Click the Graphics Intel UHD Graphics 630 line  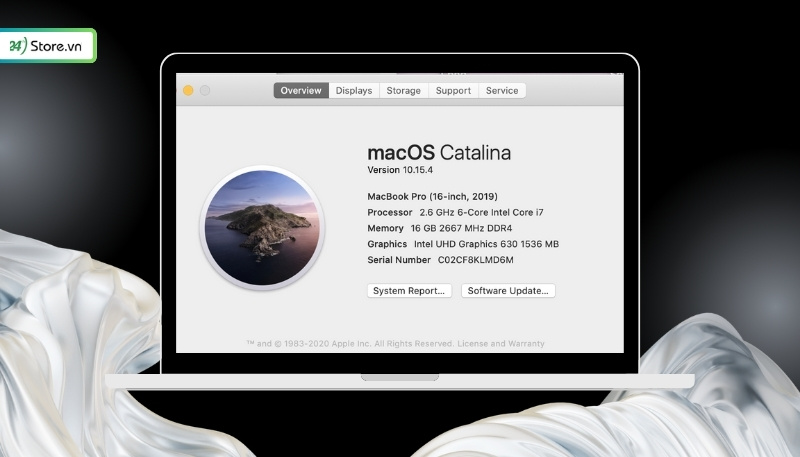463,244
